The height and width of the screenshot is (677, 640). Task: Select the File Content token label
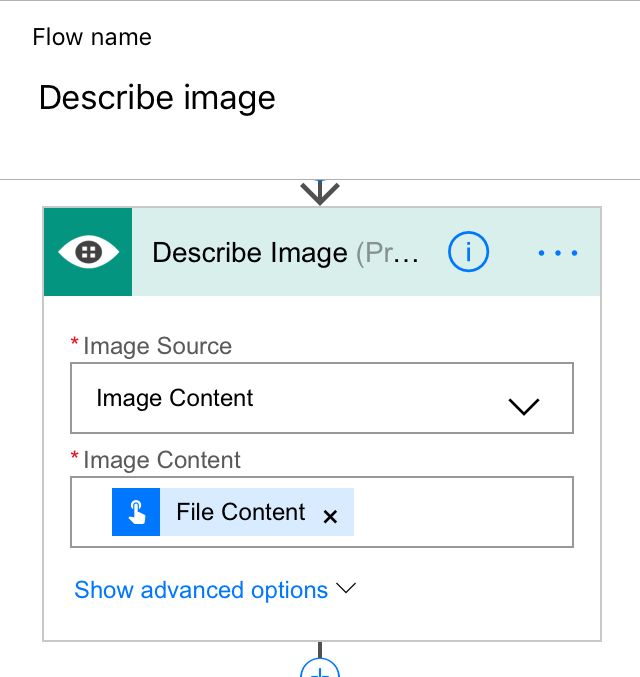point(240,512)
